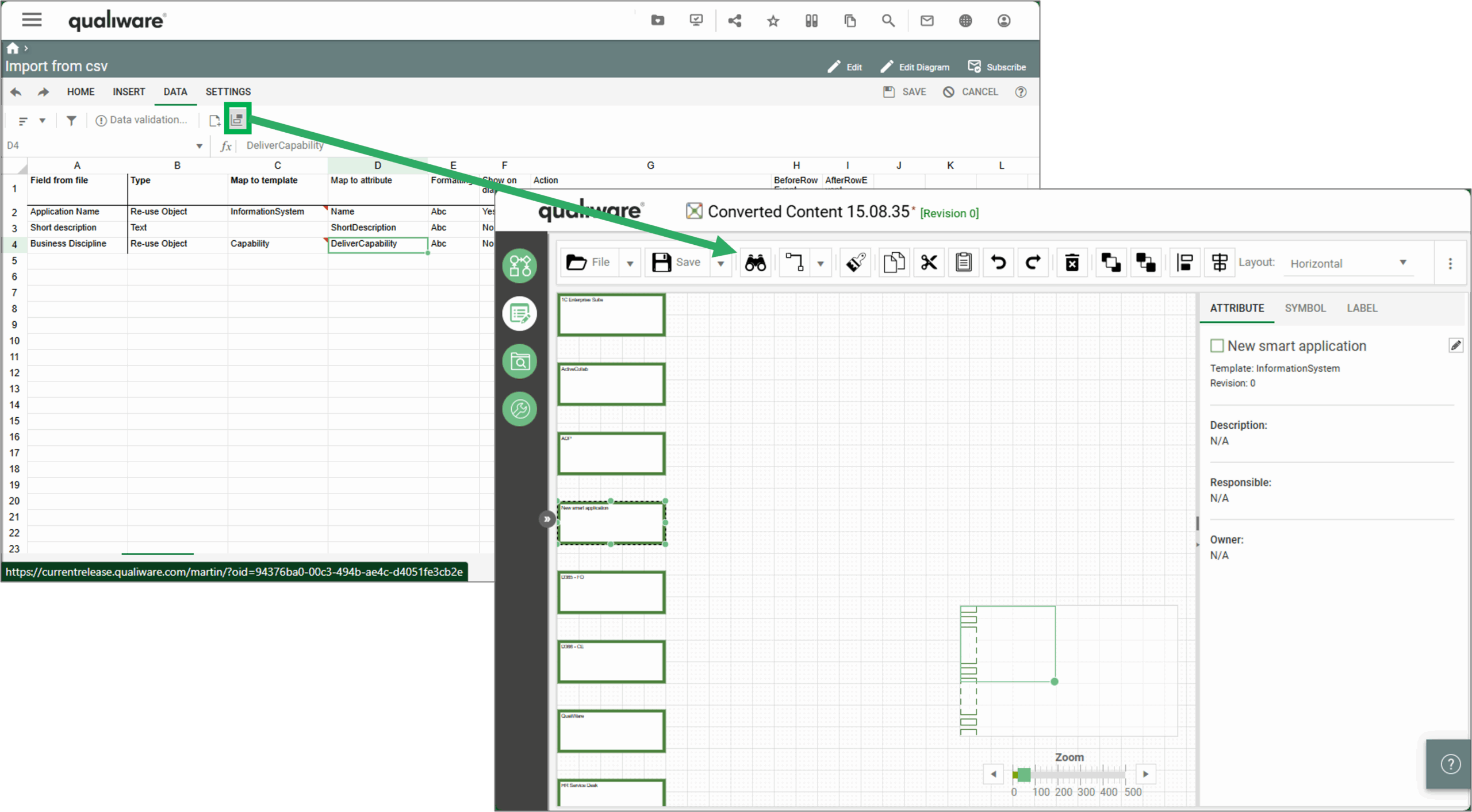Open the cell name box dropdown
The height and width of the screenshot is (812, 1472).
click(199, 146)
